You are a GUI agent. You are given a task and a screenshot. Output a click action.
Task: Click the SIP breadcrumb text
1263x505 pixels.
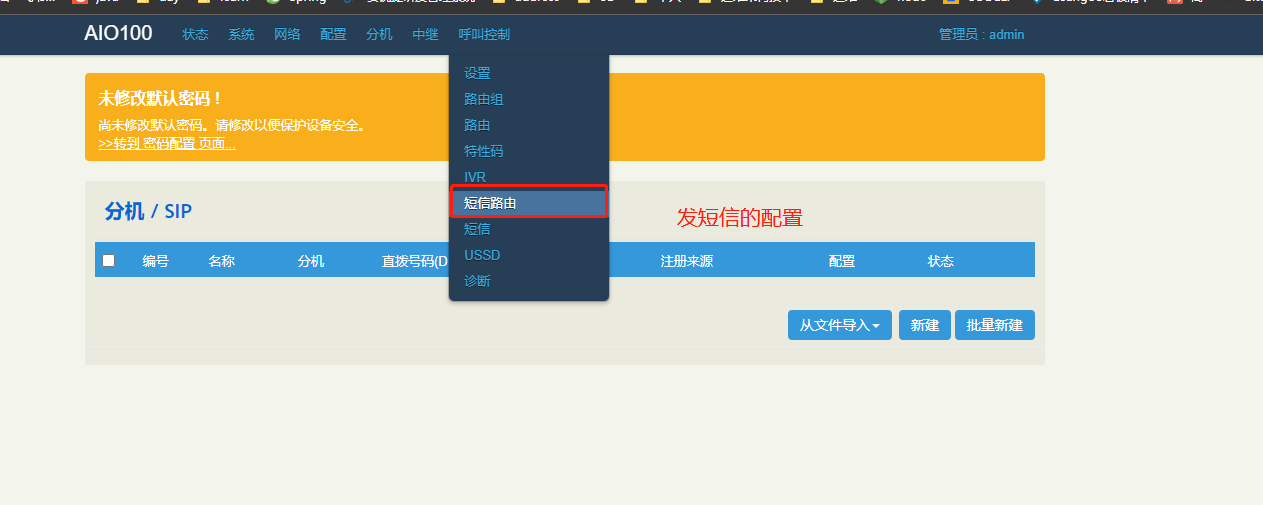[x=178, y=211]
